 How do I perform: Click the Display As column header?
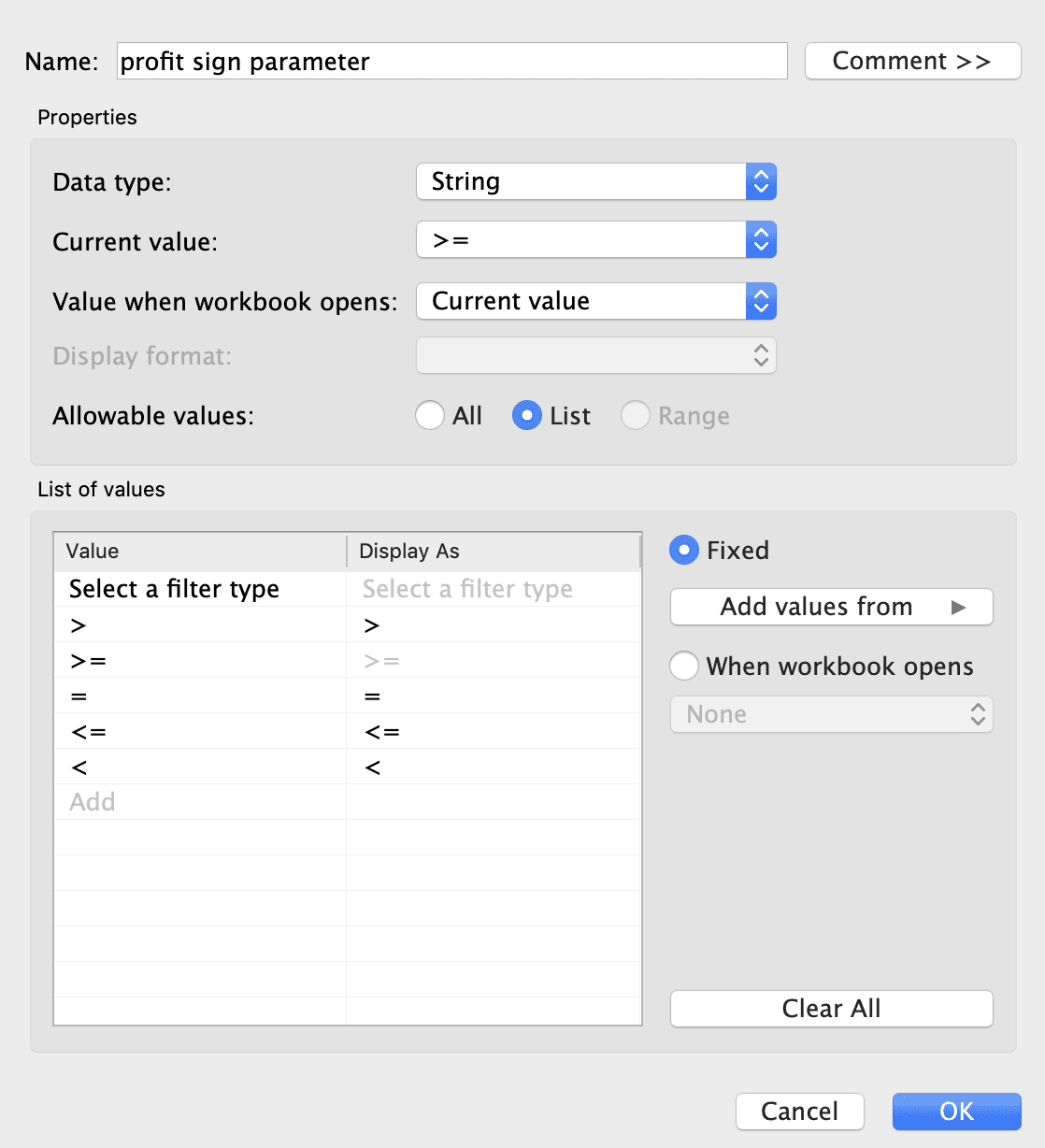pyautogui.click(x=408, y=551)
